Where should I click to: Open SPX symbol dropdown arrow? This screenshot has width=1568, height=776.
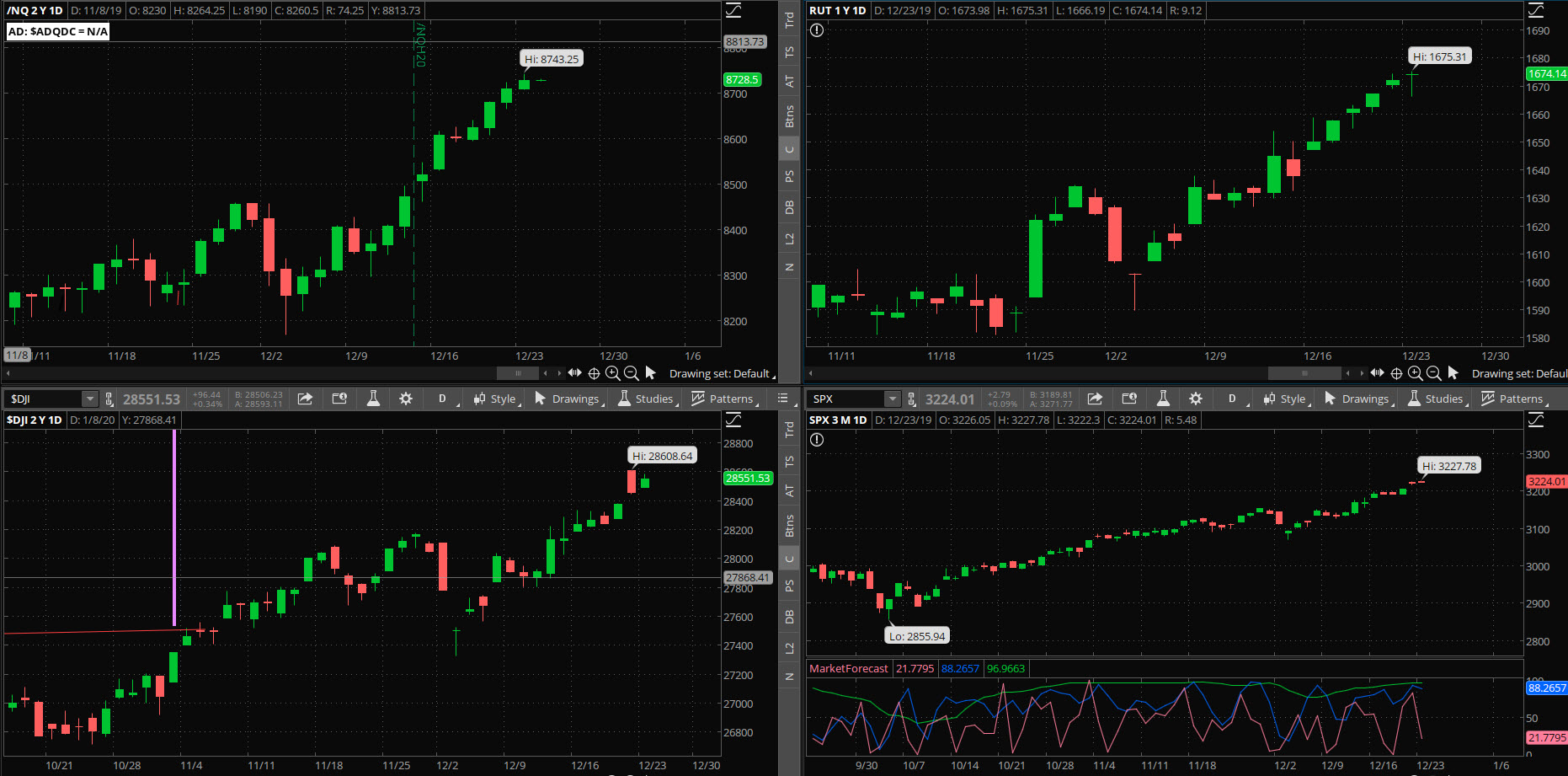pos(892,399)
